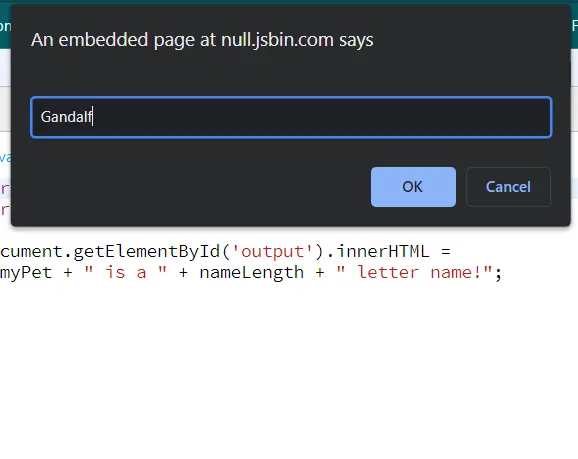Viewport: 578px width, 459px height.
Task: Click the blue 'va' text at left edge
Action: [5, 158]
